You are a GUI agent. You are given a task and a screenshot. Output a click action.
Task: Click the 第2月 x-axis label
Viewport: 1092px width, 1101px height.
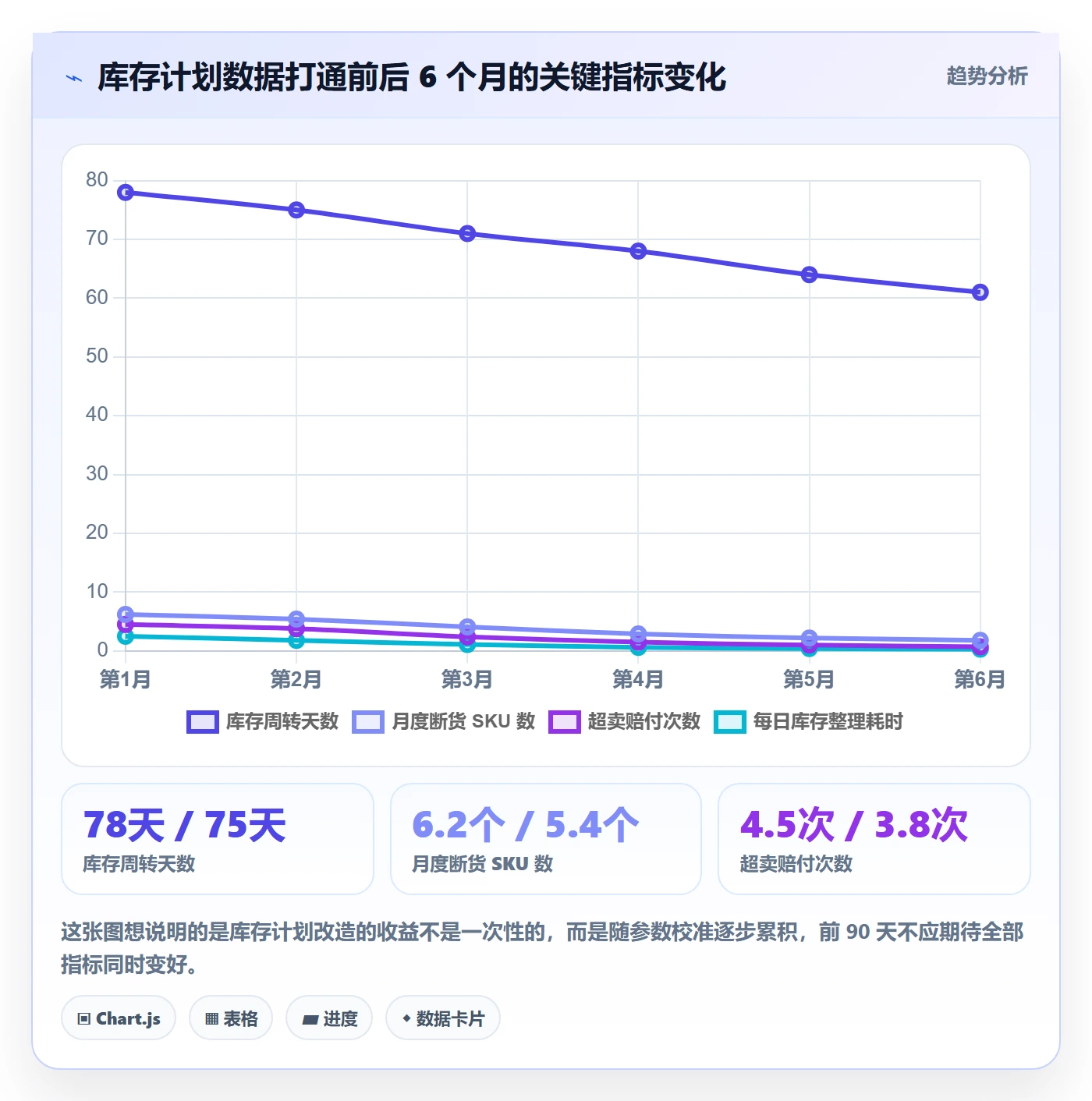pos(296,679)
